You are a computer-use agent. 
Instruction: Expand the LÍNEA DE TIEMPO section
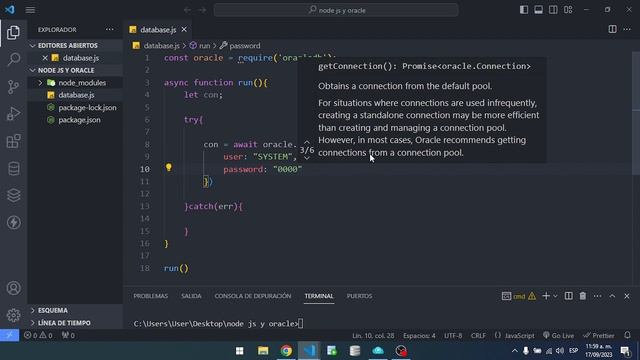[x=64, y=323]
